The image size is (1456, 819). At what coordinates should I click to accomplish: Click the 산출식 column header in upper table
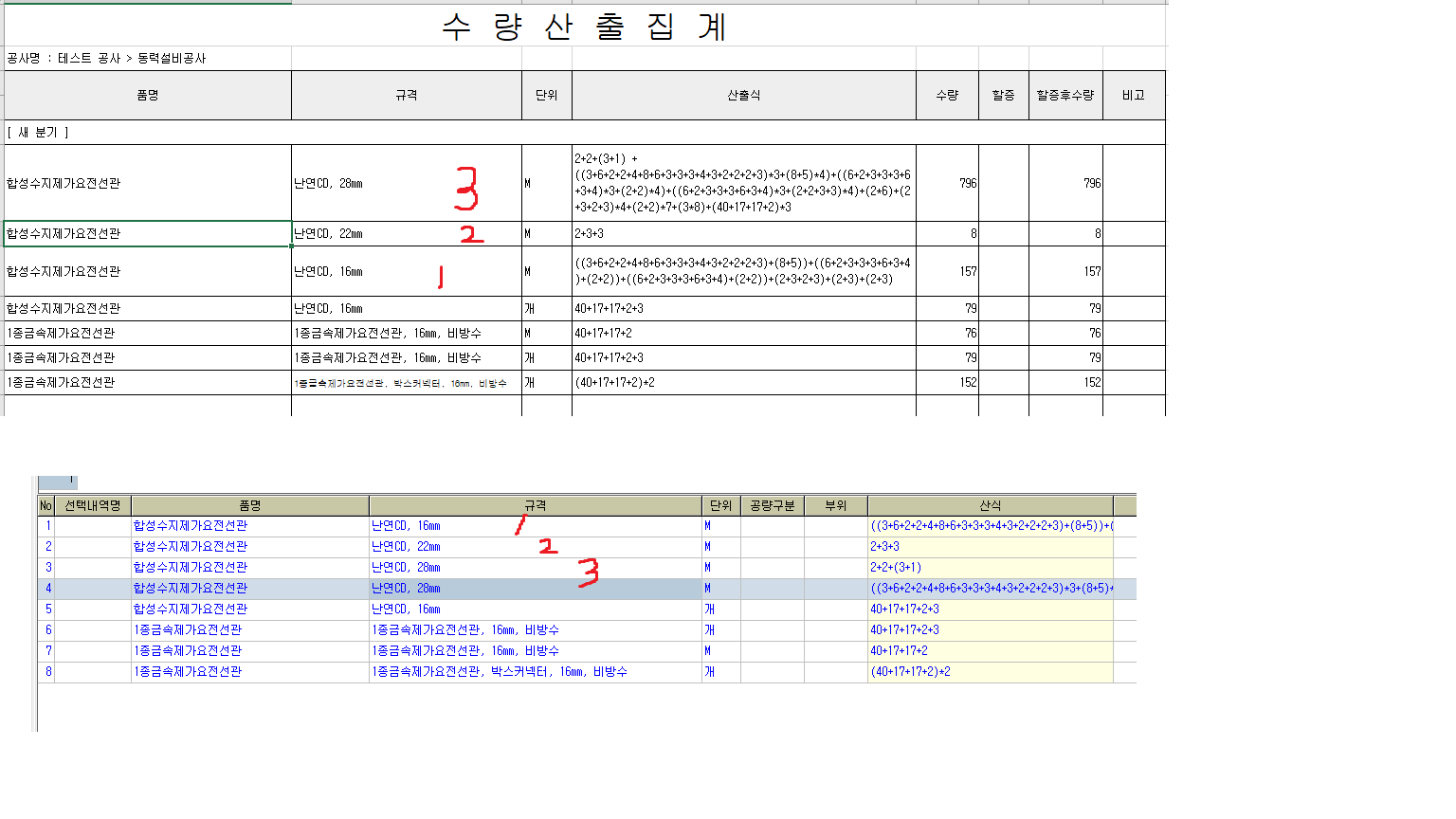click(743, 95)
